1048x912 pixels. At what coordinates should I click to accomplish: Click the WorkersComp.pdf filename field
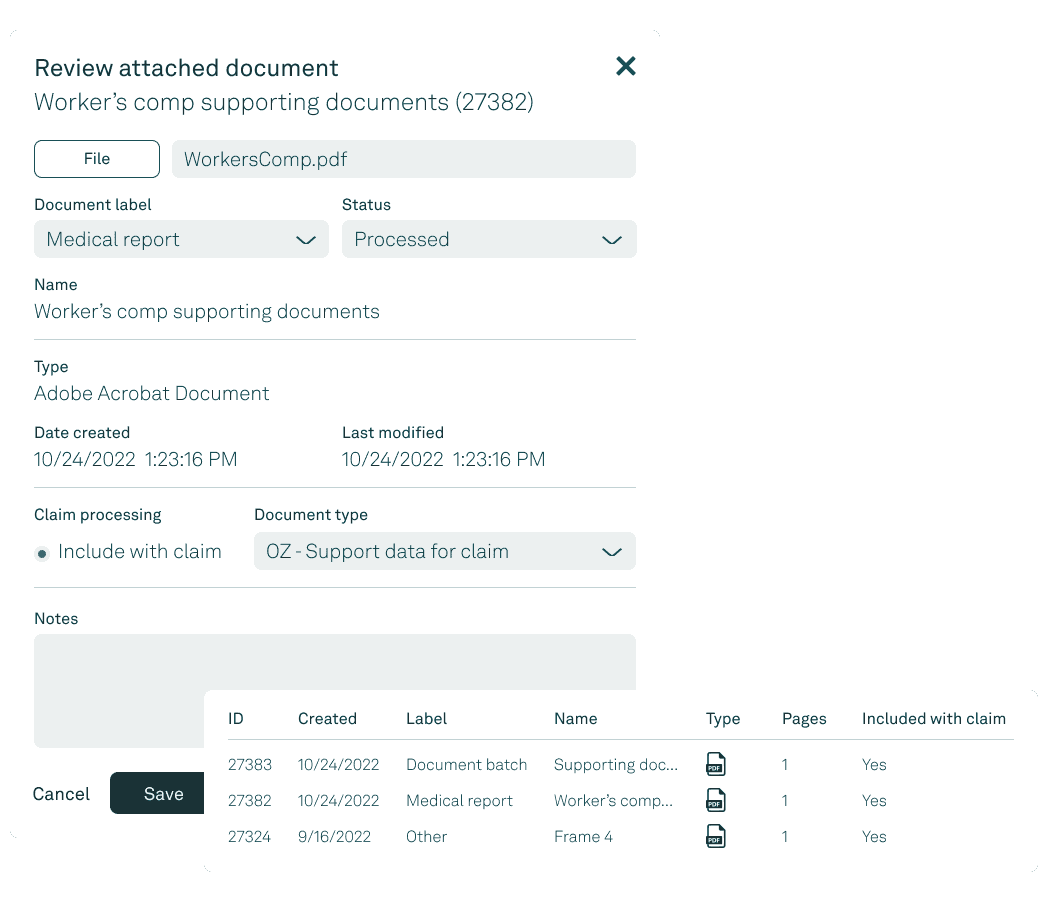403,159
